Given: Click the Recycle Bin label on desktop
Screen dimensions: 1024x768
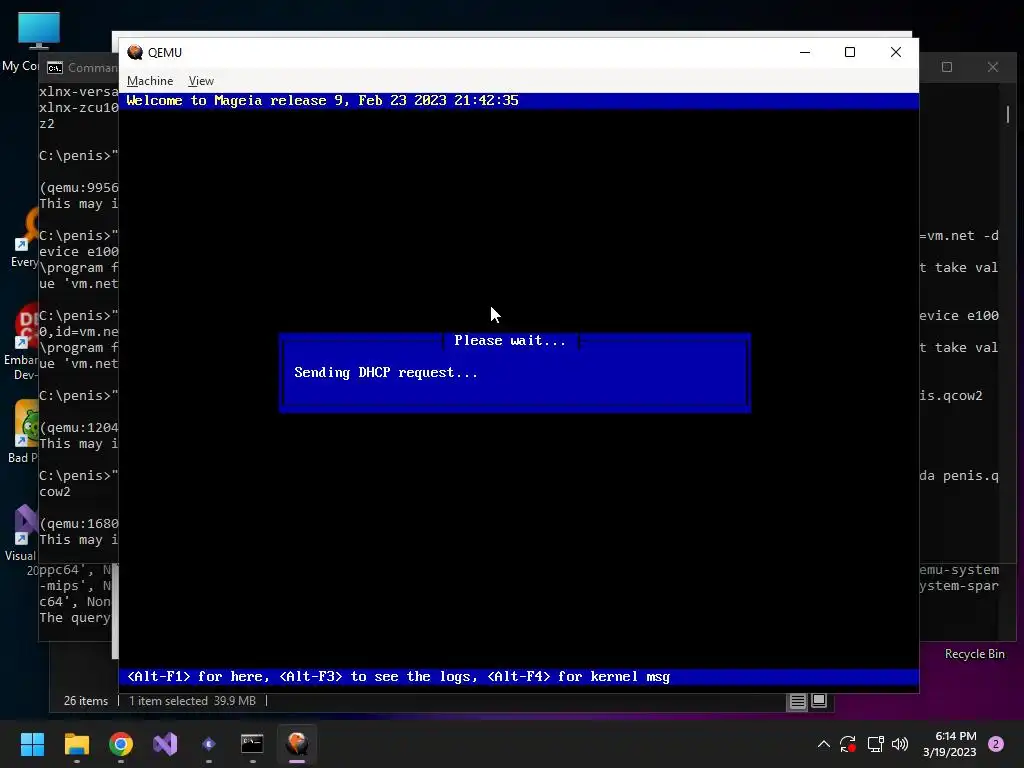Looking at the screenshot, I should [x=974, y=654].
